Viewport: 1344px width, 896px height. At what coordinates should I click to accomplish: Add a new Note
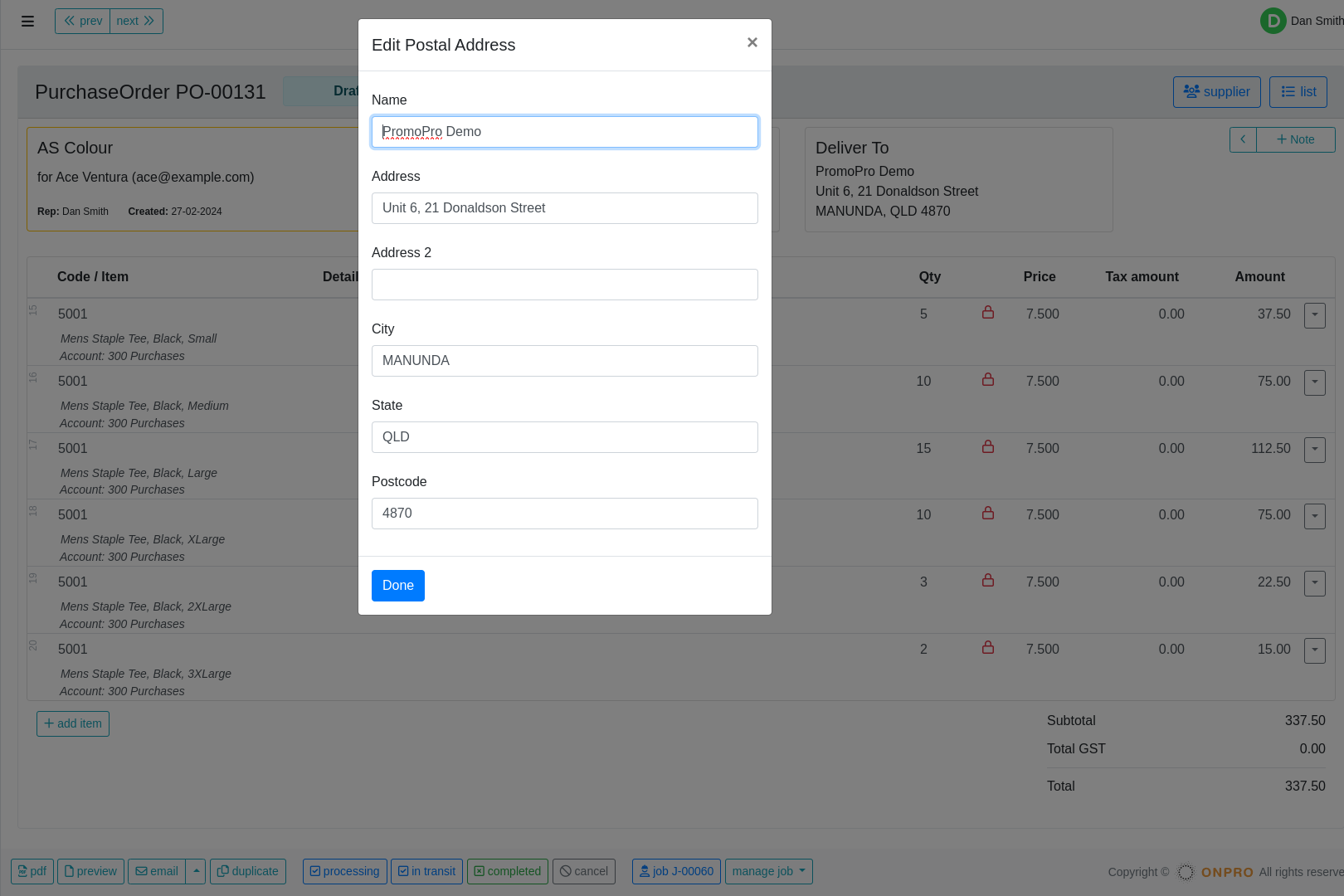point(1296,139)
